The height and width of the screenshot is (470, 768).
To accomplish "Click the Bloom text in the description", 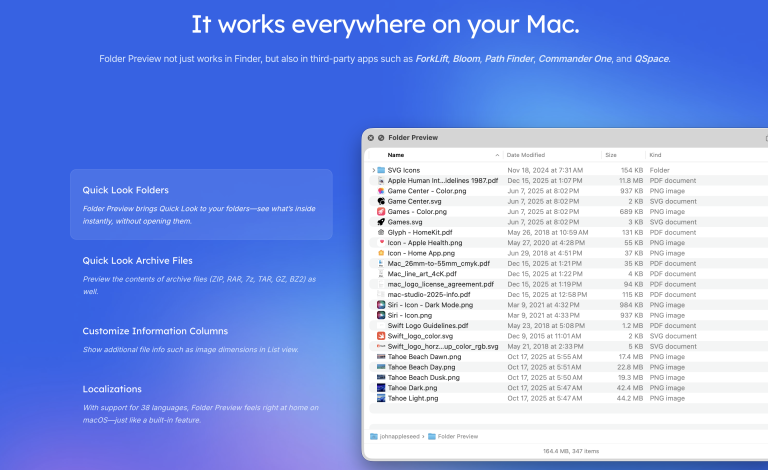I will click(x=466, y=59).
